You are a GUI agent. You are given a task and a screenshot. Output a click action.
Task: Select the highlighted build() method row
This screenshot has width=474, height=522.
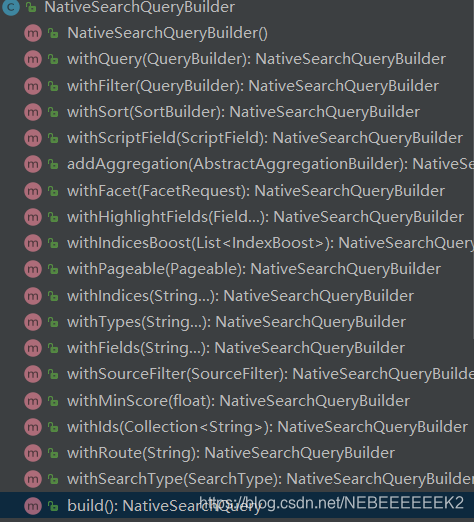237,506
